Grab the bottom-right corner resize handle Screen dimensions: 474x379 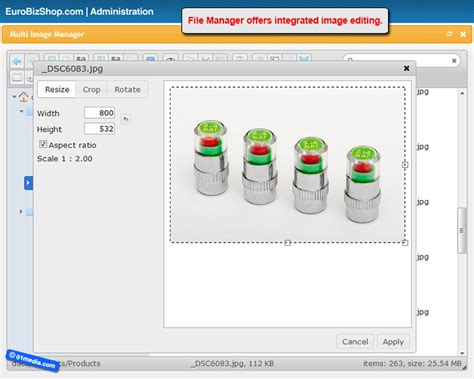point(405,243)
